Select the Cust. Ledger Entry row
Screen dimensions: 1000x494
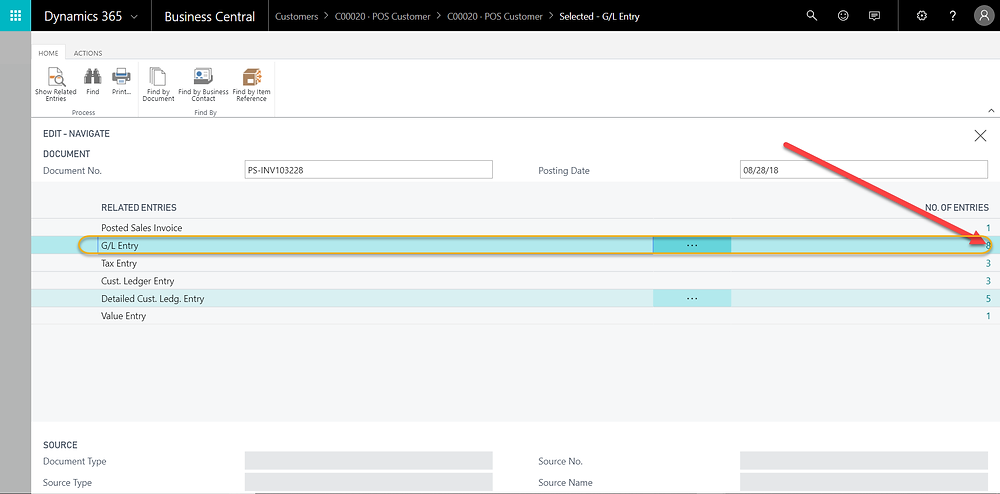click(515, 280)
